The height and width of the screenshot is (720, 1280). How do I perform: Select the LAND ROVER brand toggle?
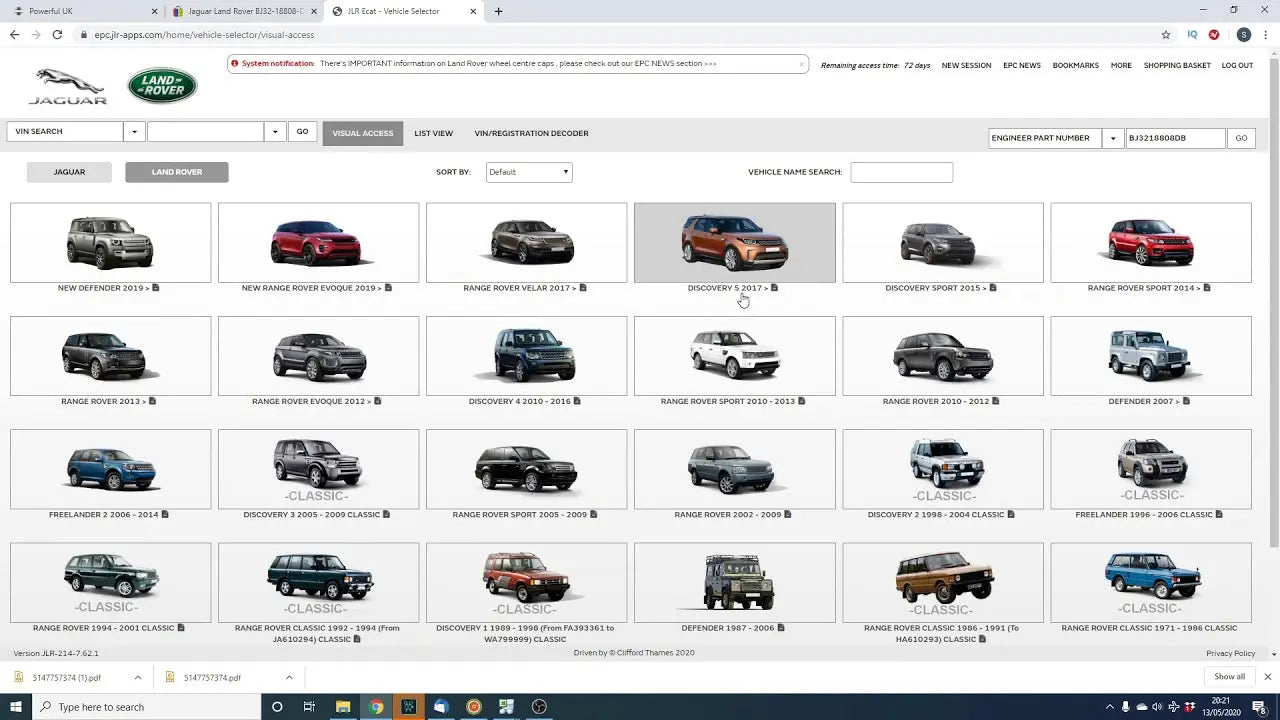[176, 171]
